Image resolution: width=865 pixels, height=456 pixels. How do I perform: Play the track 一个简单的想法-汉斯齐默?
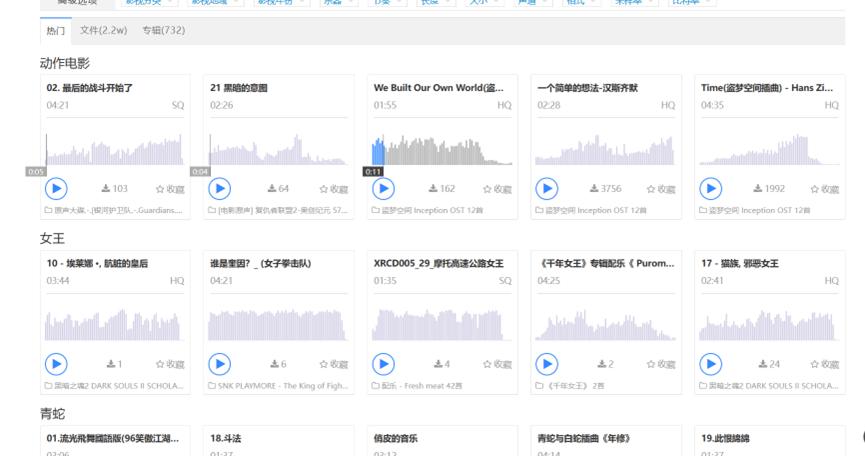[547, 189]
